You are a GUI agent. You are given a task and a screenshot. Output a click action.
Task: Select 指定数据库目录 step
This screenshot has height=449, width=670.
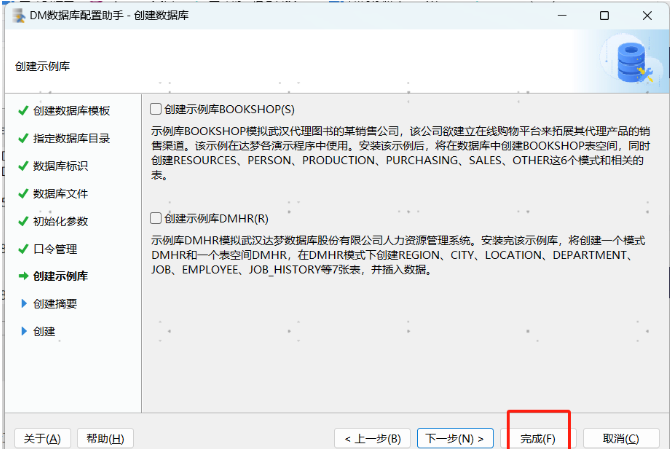point(71,138)
